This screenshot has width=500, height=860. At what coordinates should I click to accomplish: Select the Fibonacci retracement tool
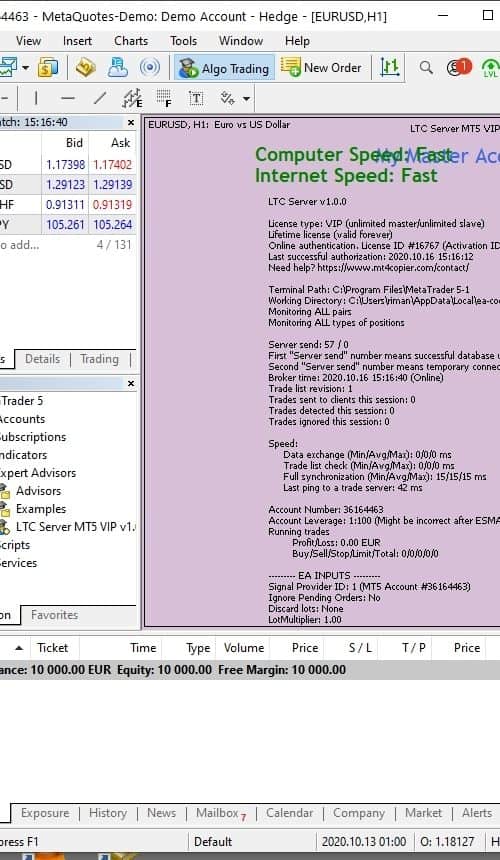(163, 98)
